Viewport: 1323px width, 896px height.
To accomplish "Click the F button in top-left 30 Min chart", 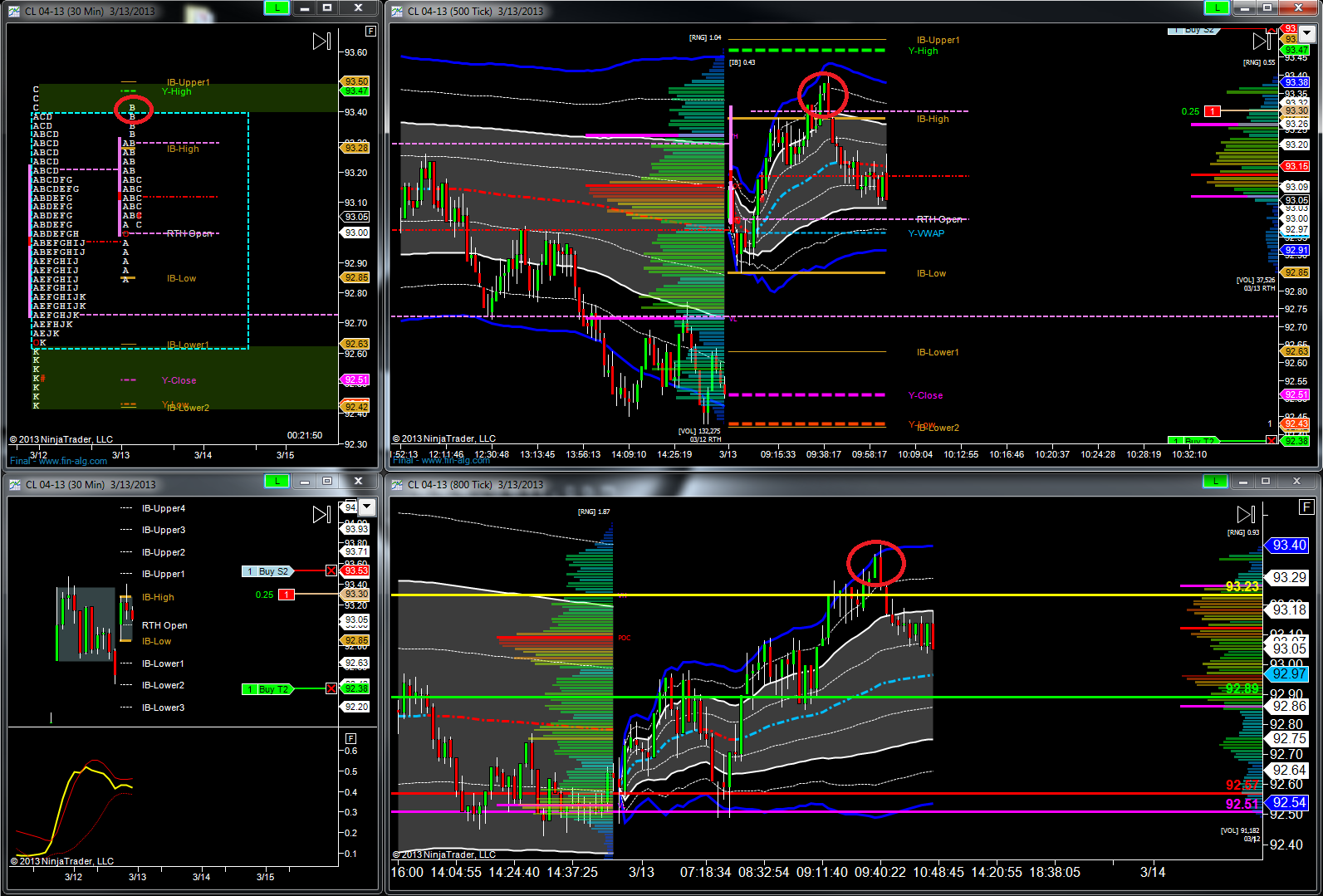I will point(370,31).
